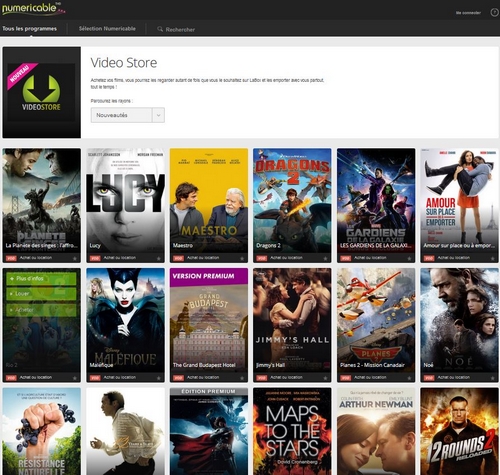
Task: Add Dragons 2 to favorites via star
Action: (325, 258)
